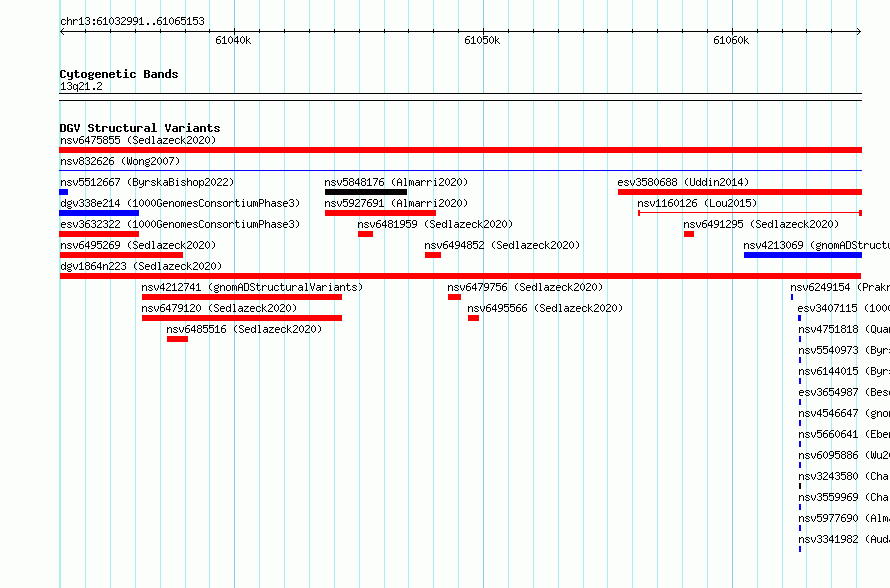Click nsv6479756 (Sedlazeck2020) label
This screenshot has width=890, height=588.
click(525, 287)
